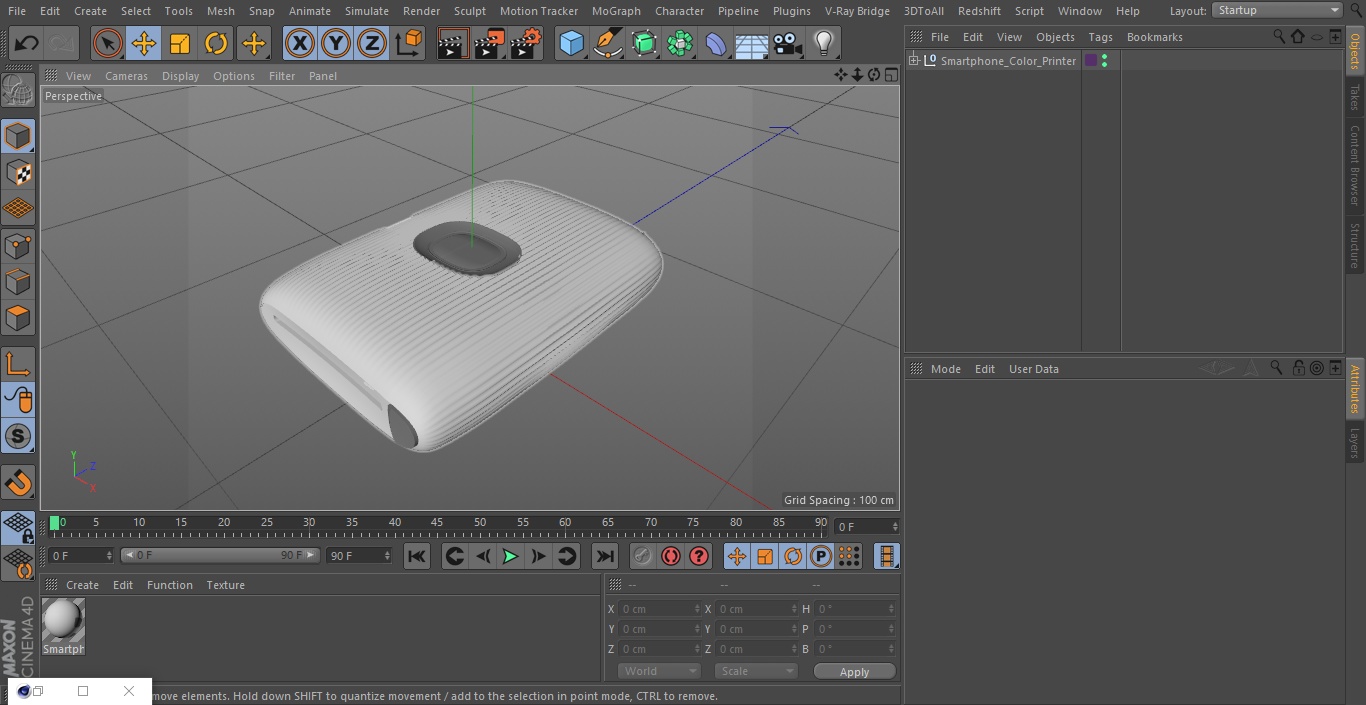
Task: Select Polygons mode icon
Action: click(x=18, y=318)
